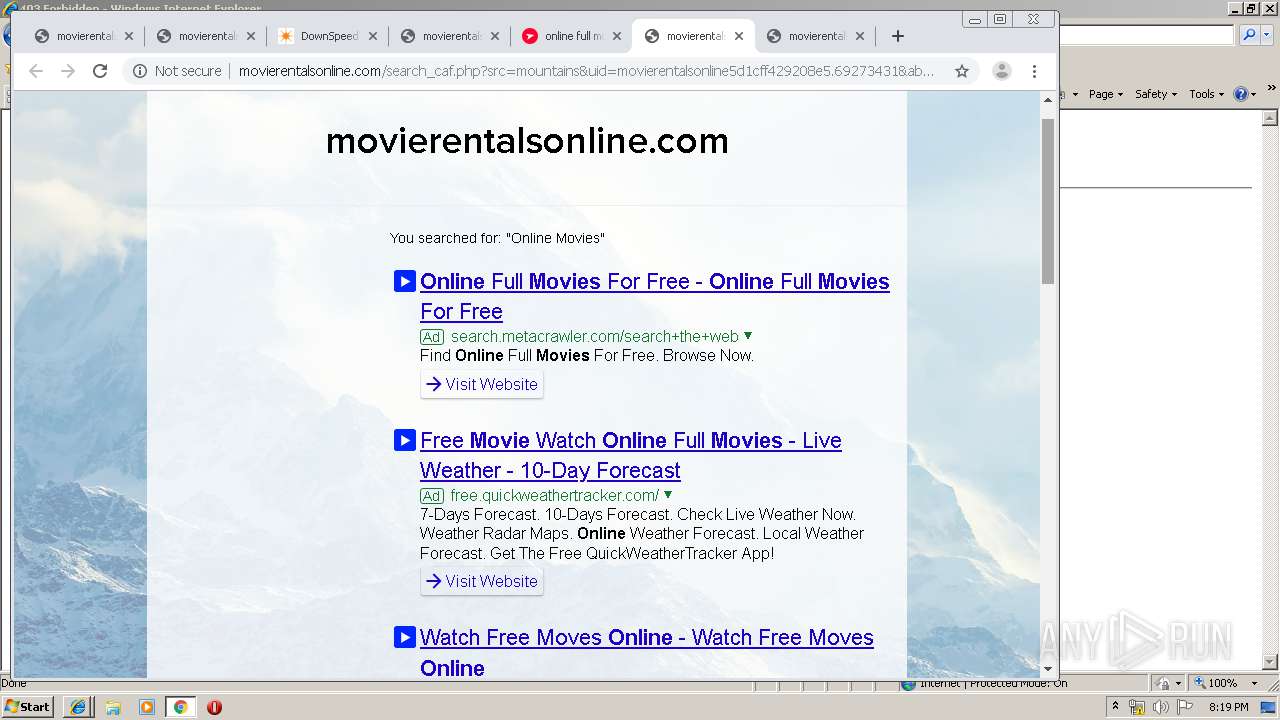Click the 8:19 PM taskbar clock
The height and width of the screenshot is (720, 1280).
click(1228, 707)
